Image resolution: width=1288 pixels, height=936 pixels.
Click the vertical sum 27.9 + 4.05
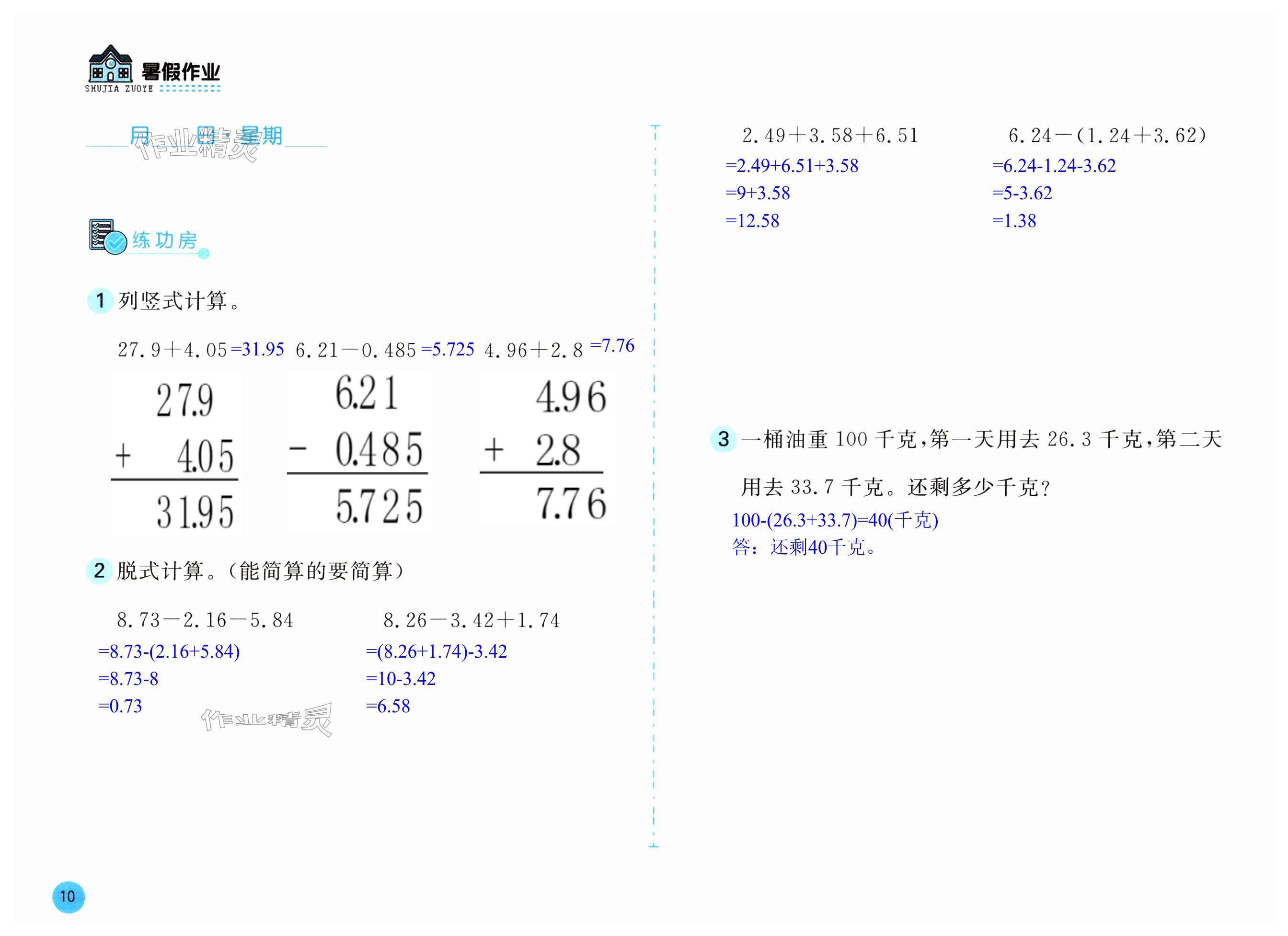pyautogui.click(x=177, y=454)
